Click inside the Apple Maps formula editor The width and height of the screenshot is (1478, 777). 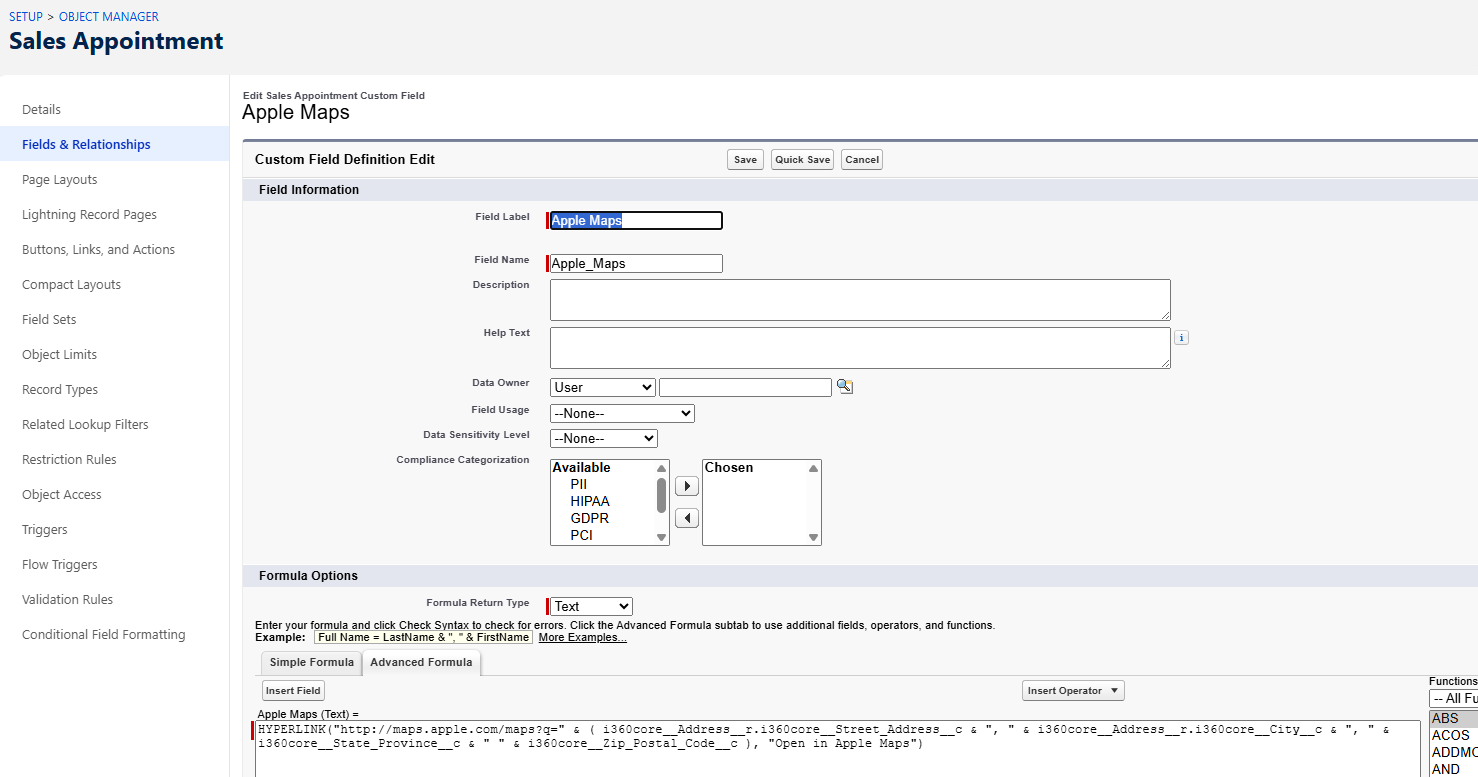[x=838, y=749]
